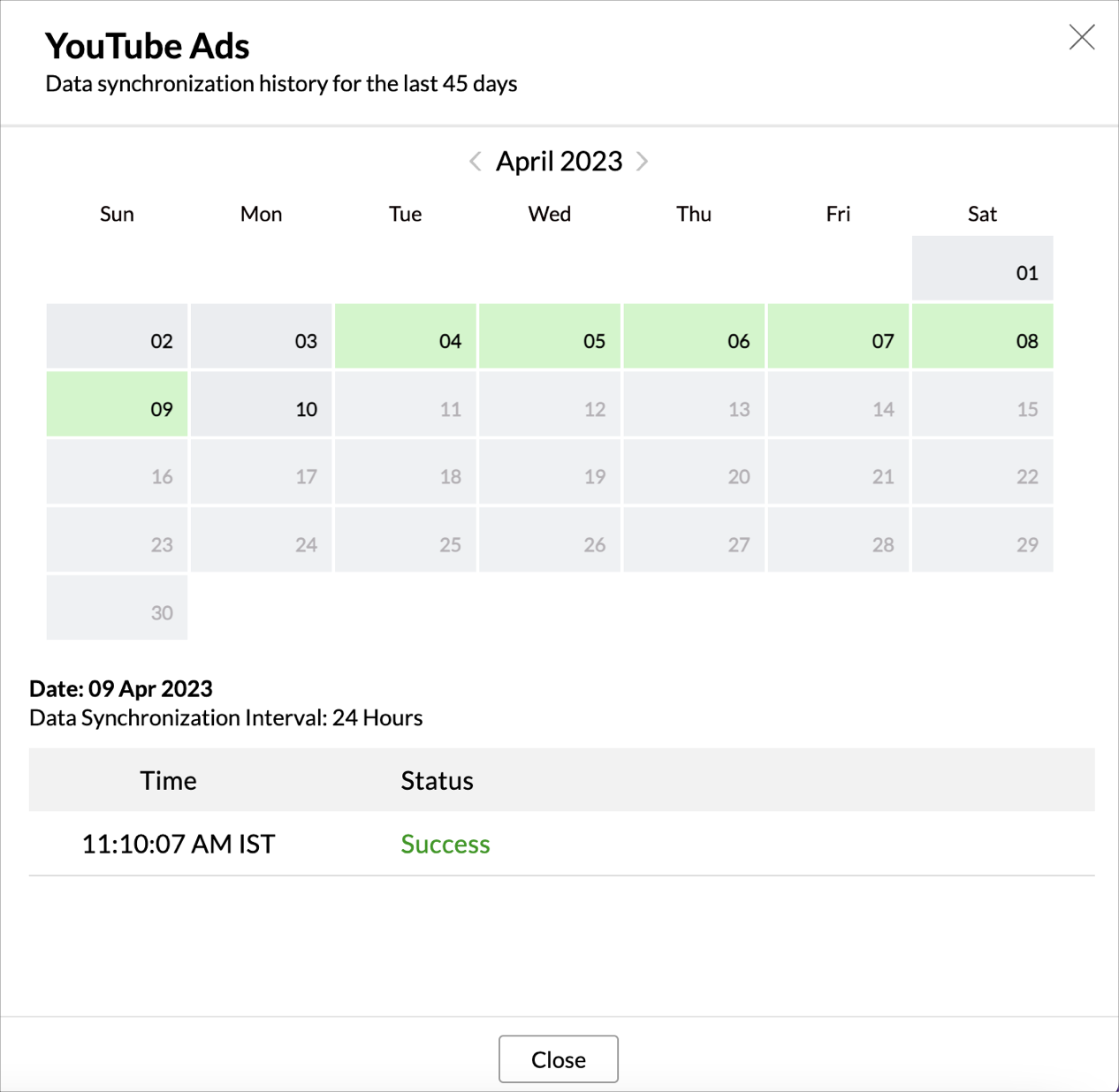1119x1092 pixels.
Task: Click the Status column header
Action: pyautogui.click(x=437, y=780)
